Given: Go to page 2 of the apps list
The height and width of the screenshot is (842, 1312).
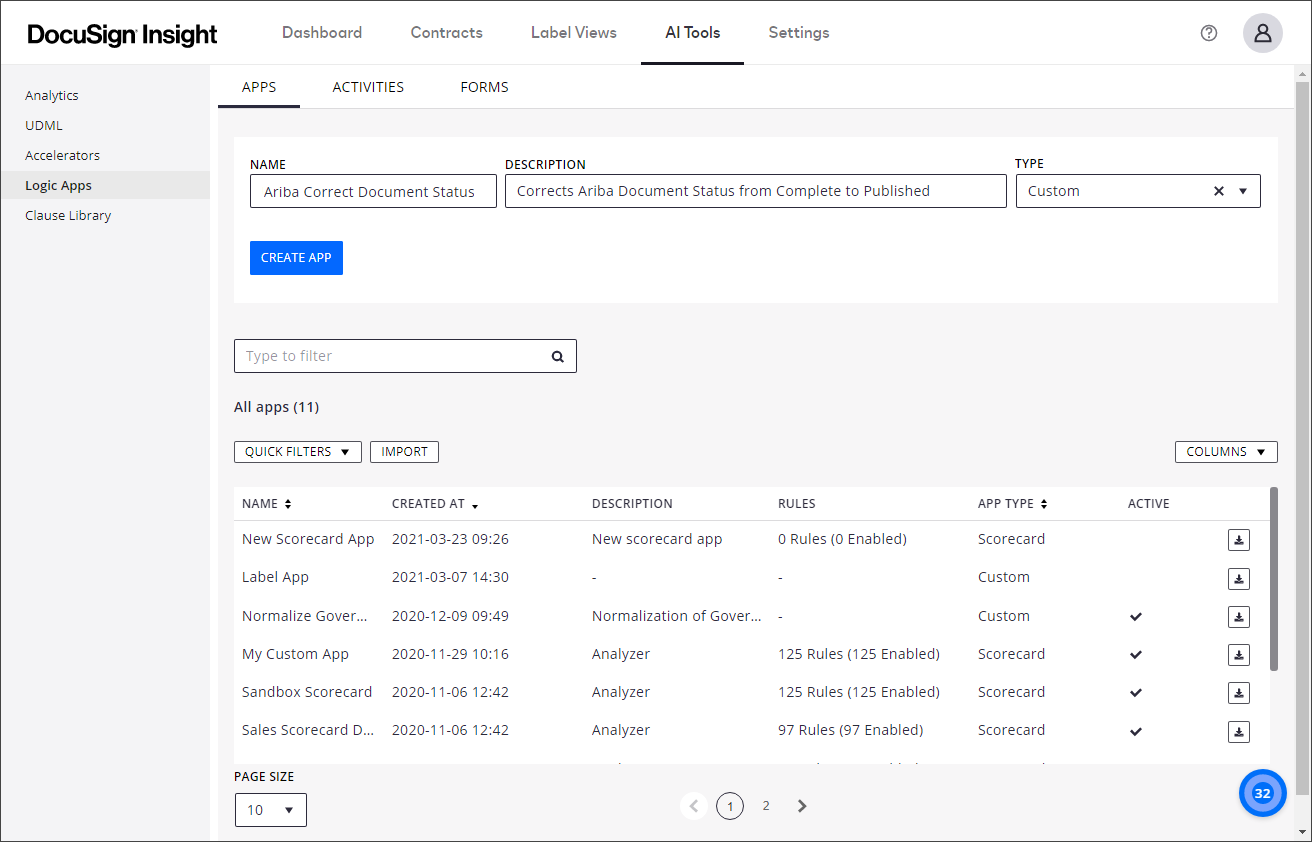Looking at the screenshot, I should 765,805.
